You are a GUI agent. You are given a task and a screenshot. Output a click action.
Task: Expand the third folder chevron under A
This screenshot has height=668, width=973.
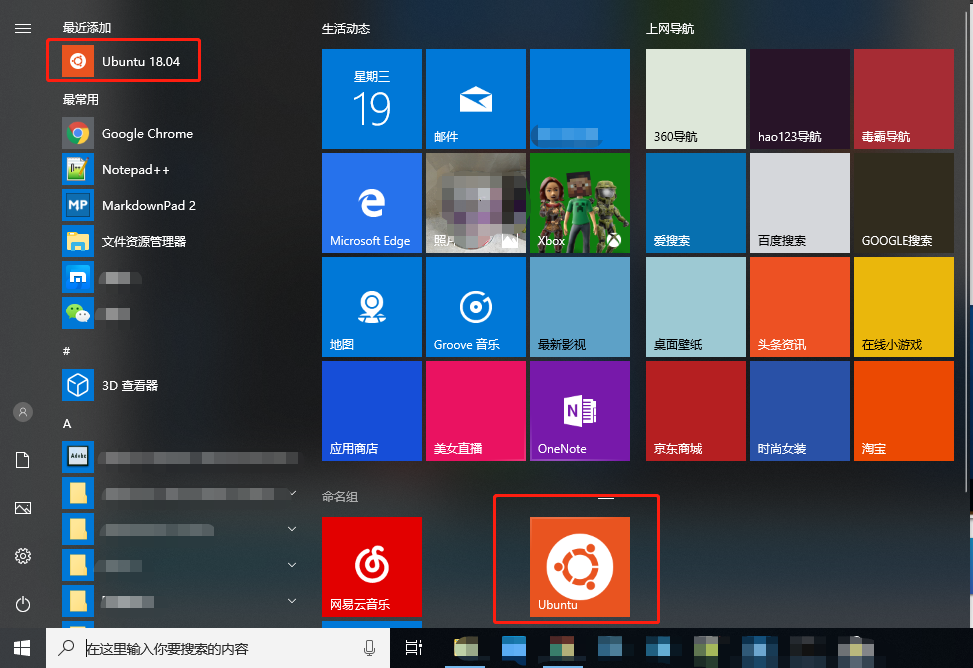tap(292, 565)
